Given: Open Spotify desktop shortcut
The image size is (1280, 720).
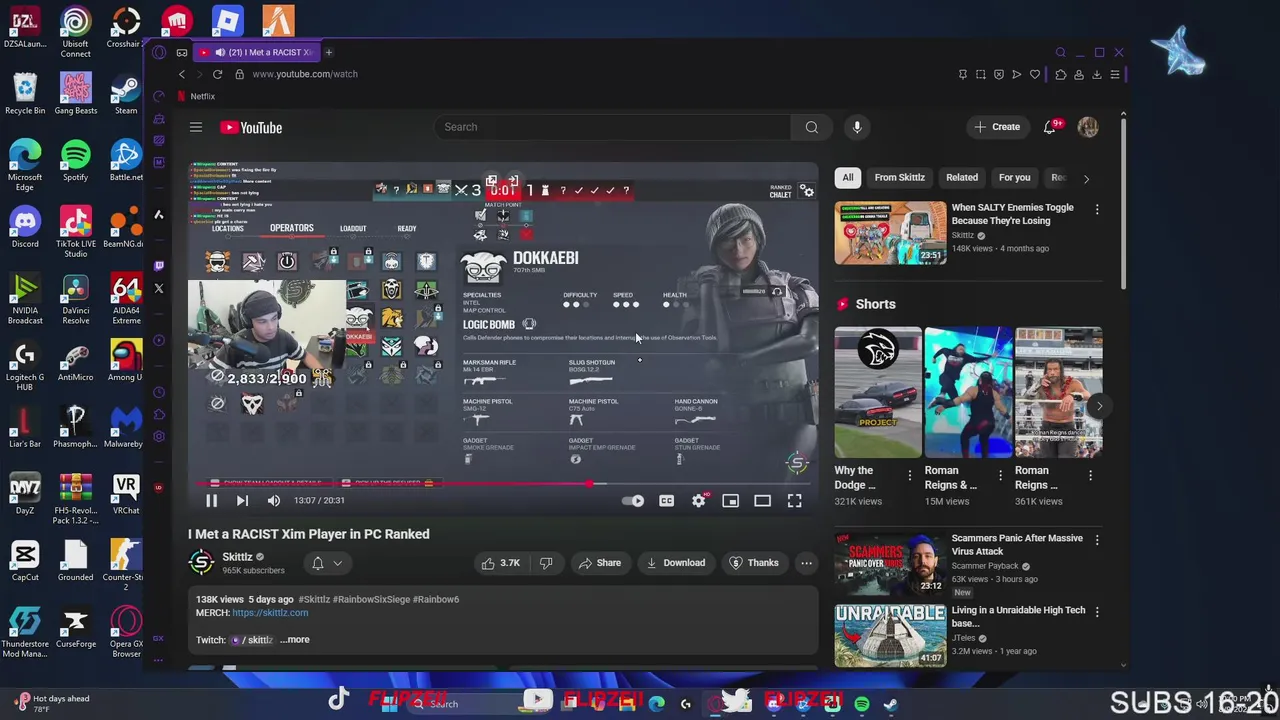Looking at the screenshot, I should tap(75, 162).
